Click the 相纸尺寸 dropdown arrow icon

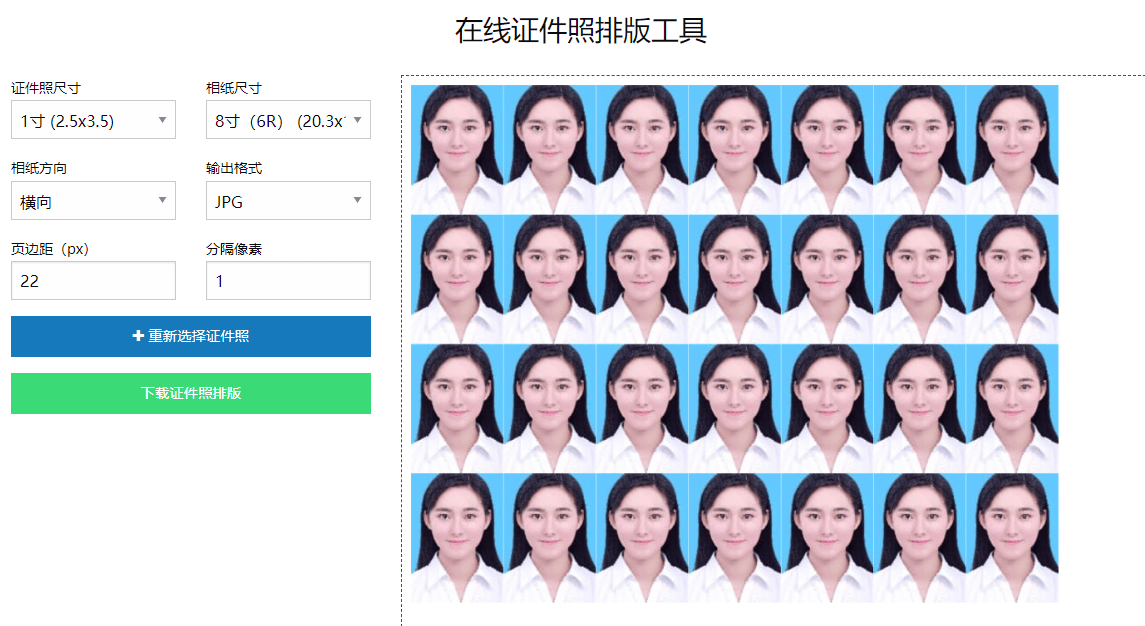[x=358, y=119]
